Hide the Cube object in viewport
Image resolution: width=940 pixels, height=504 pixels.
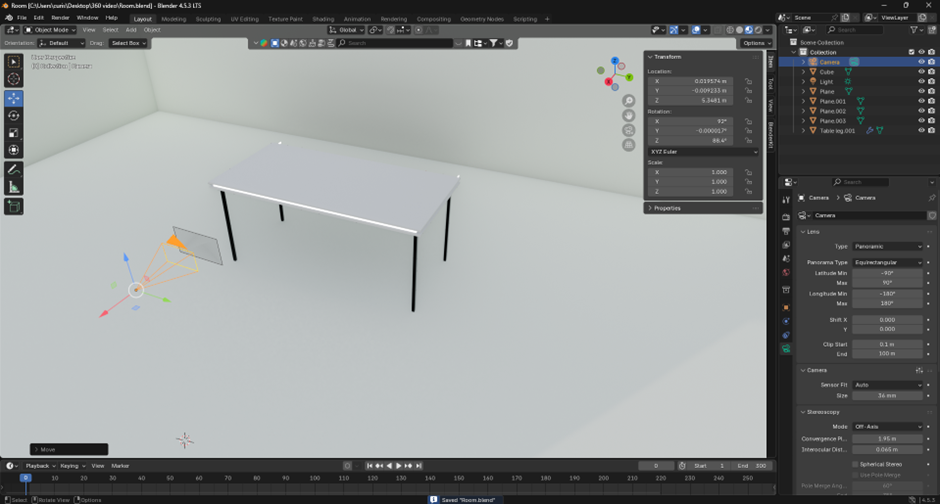tap(921, 72)
